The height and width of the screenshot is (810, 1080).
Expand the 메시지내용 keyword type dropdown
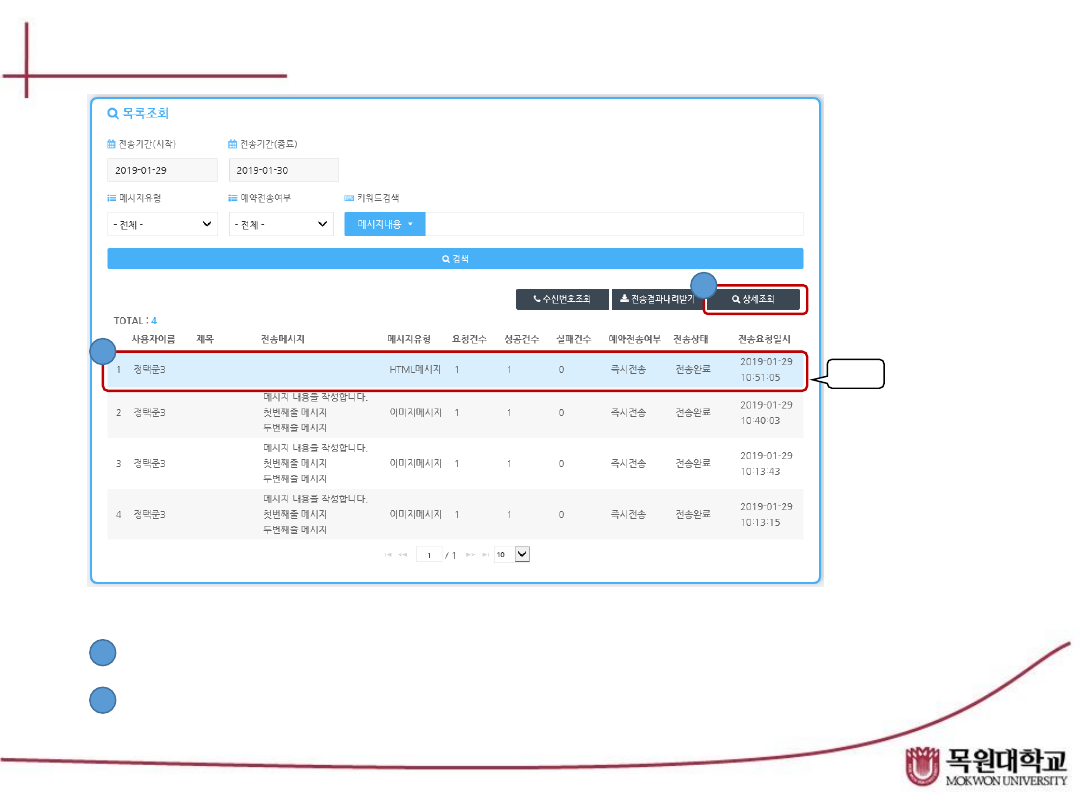coord(385,224)
